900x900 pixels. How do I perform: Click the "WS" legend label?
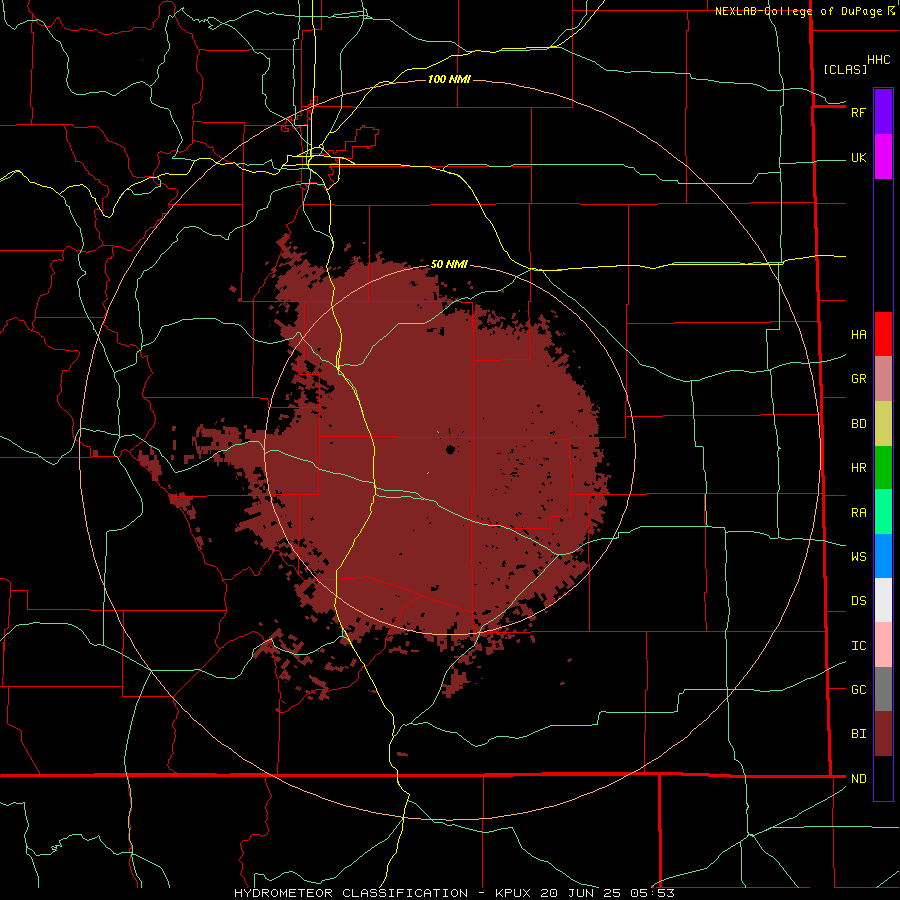click(858, 556)
